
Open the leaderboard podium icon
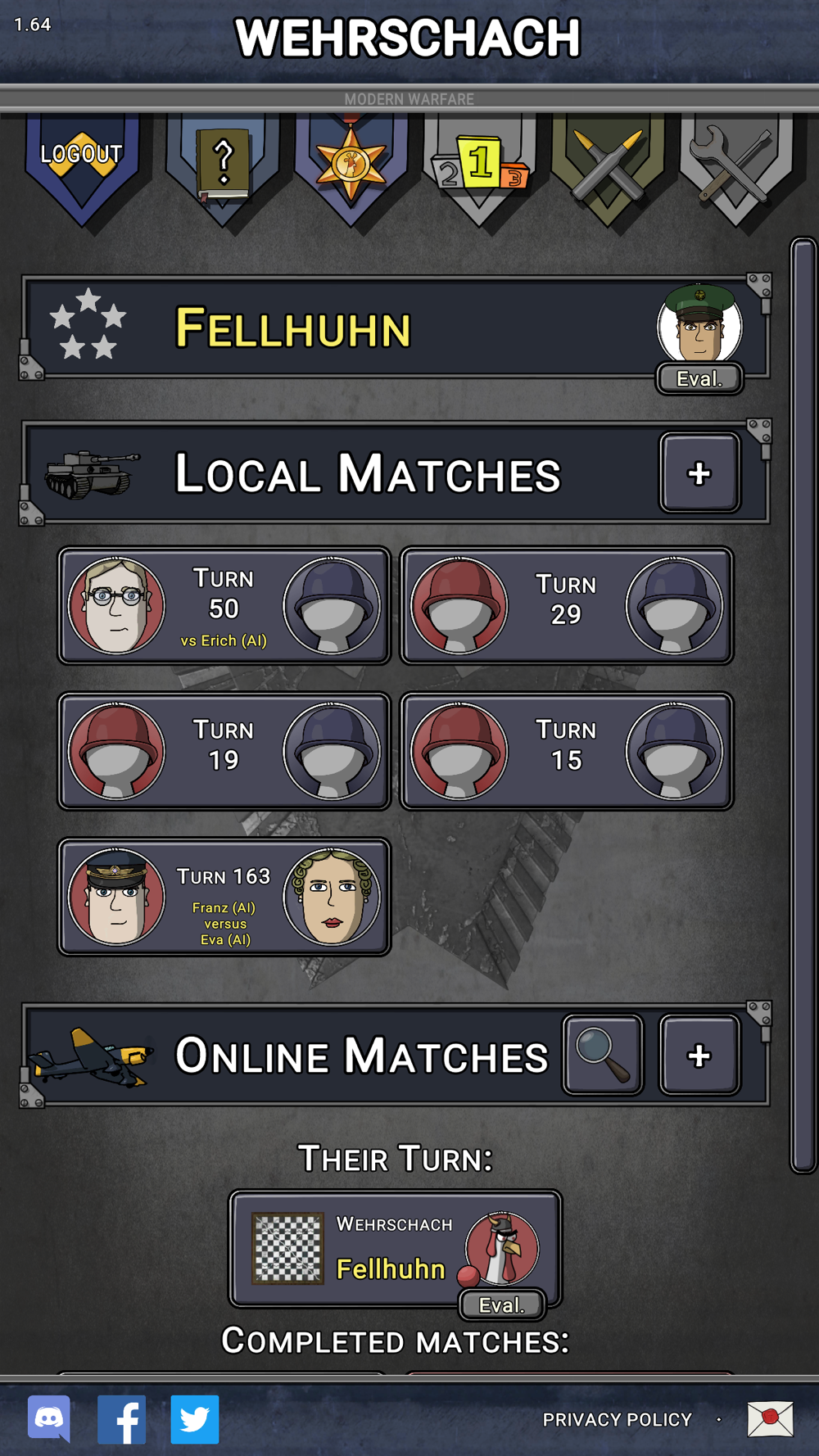click(479, 168)
